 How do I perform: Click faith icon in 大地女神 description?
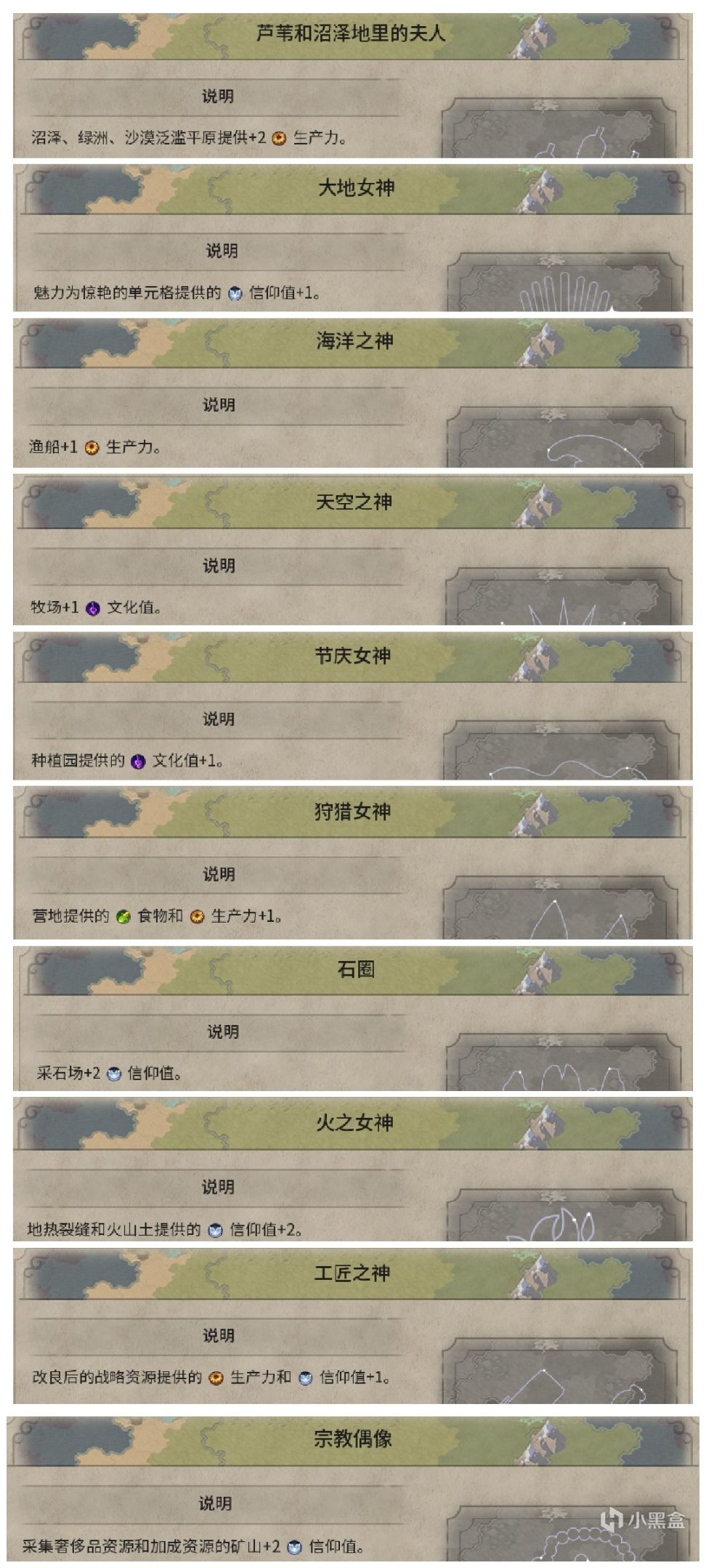point(235,293)
